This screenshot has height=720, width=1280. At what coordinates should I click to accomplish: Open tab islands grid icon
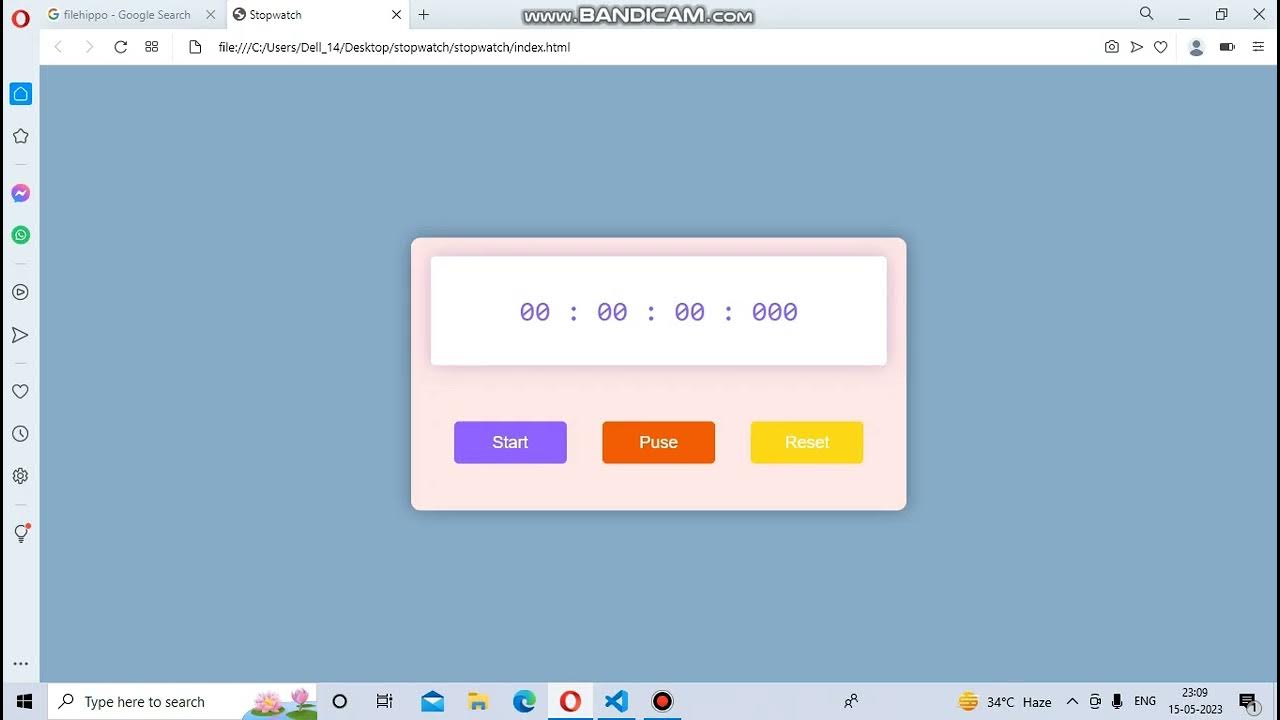pos(152,47)
